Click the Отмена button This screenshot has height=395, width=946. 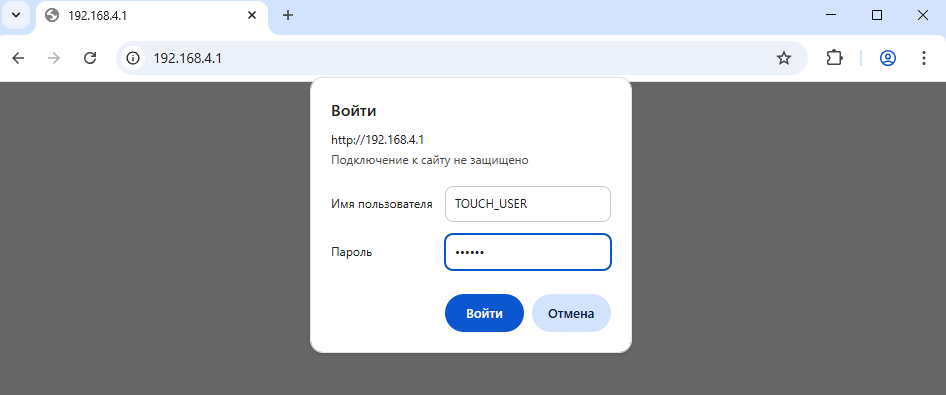pos(571,313)
